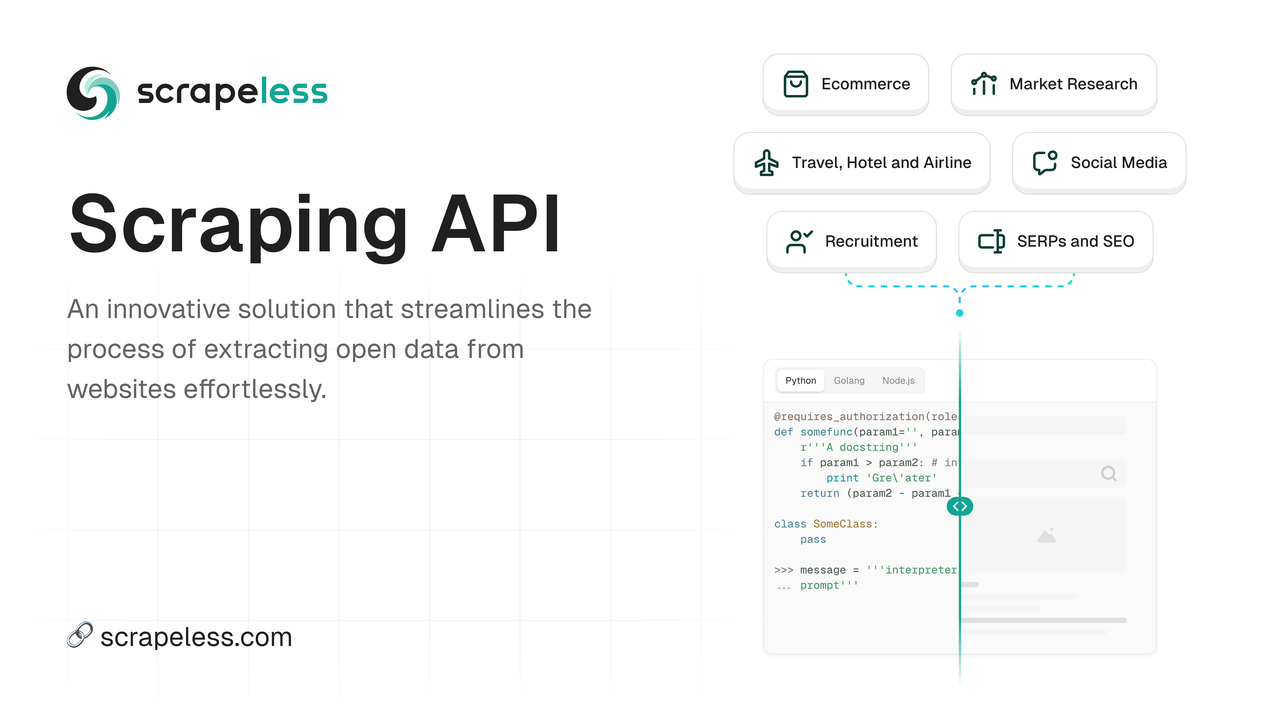Click the chain link icon beside scrapeless.com

[80, 635]
